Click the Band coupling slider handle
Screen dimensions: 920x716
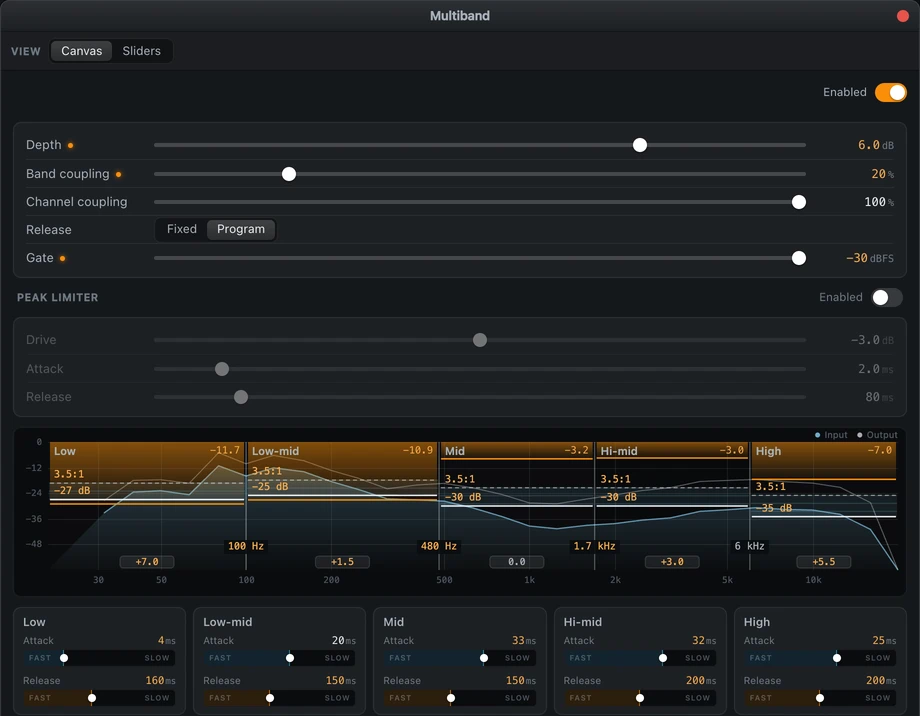(289, 174)
